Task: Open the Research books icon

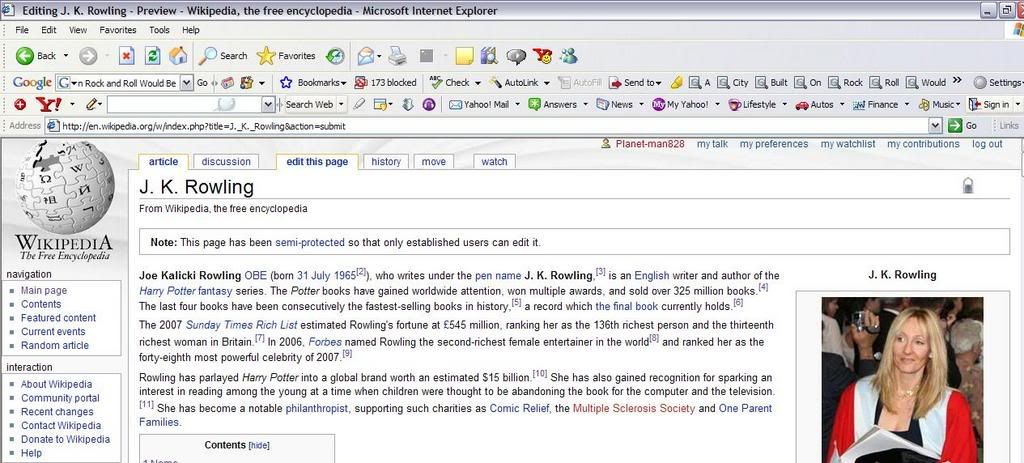Action: pos(488,56)
